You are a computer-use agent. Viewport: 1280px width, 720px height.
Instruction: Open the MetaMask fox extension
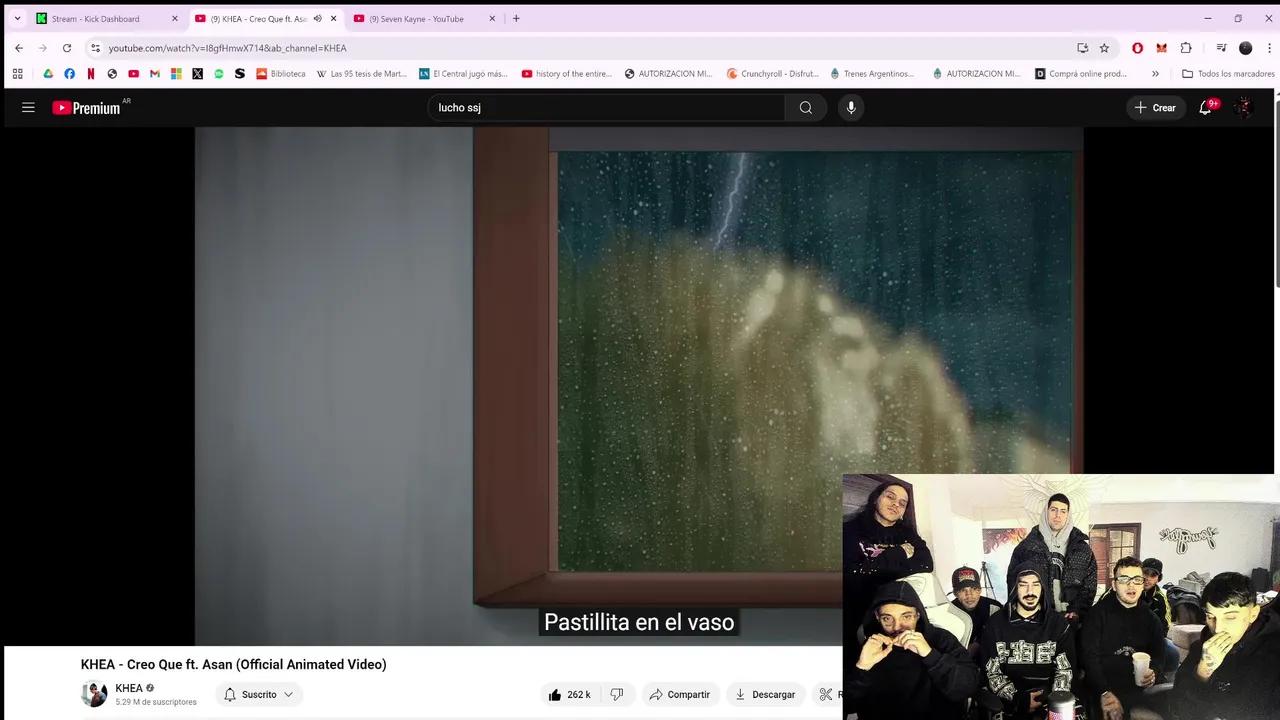1161,48
